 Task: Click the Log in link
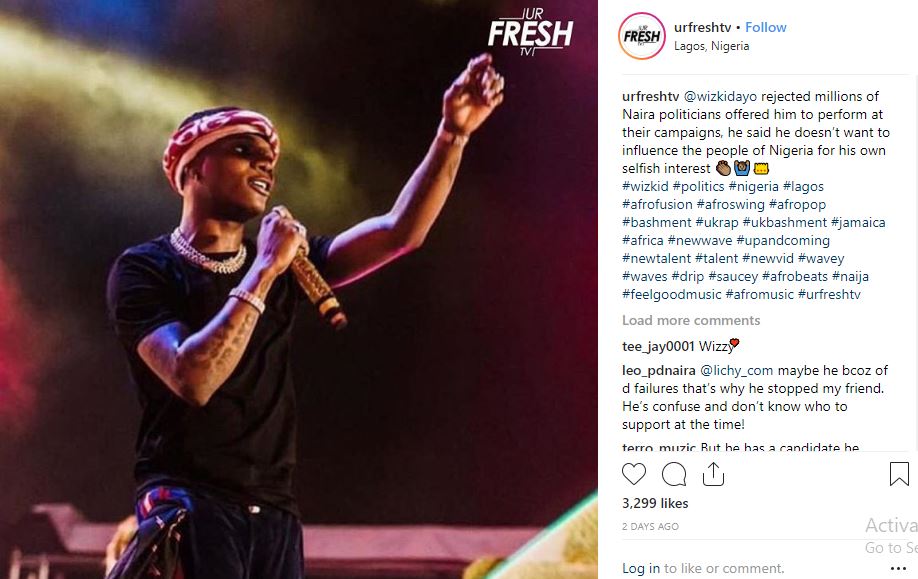(x=640, y=568)
